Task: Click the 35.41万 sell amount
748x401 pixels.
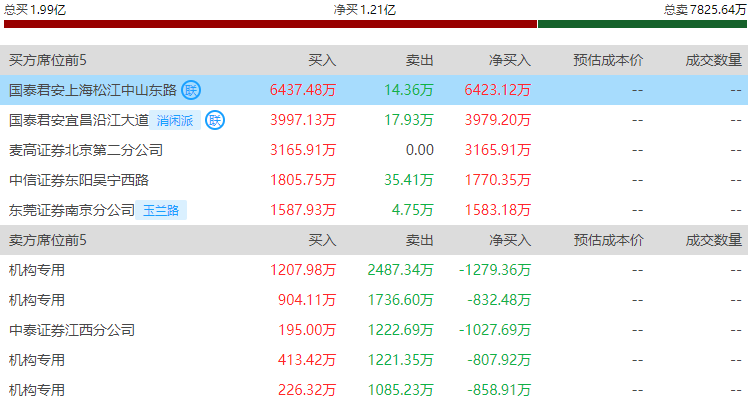Action: point(409,180)
